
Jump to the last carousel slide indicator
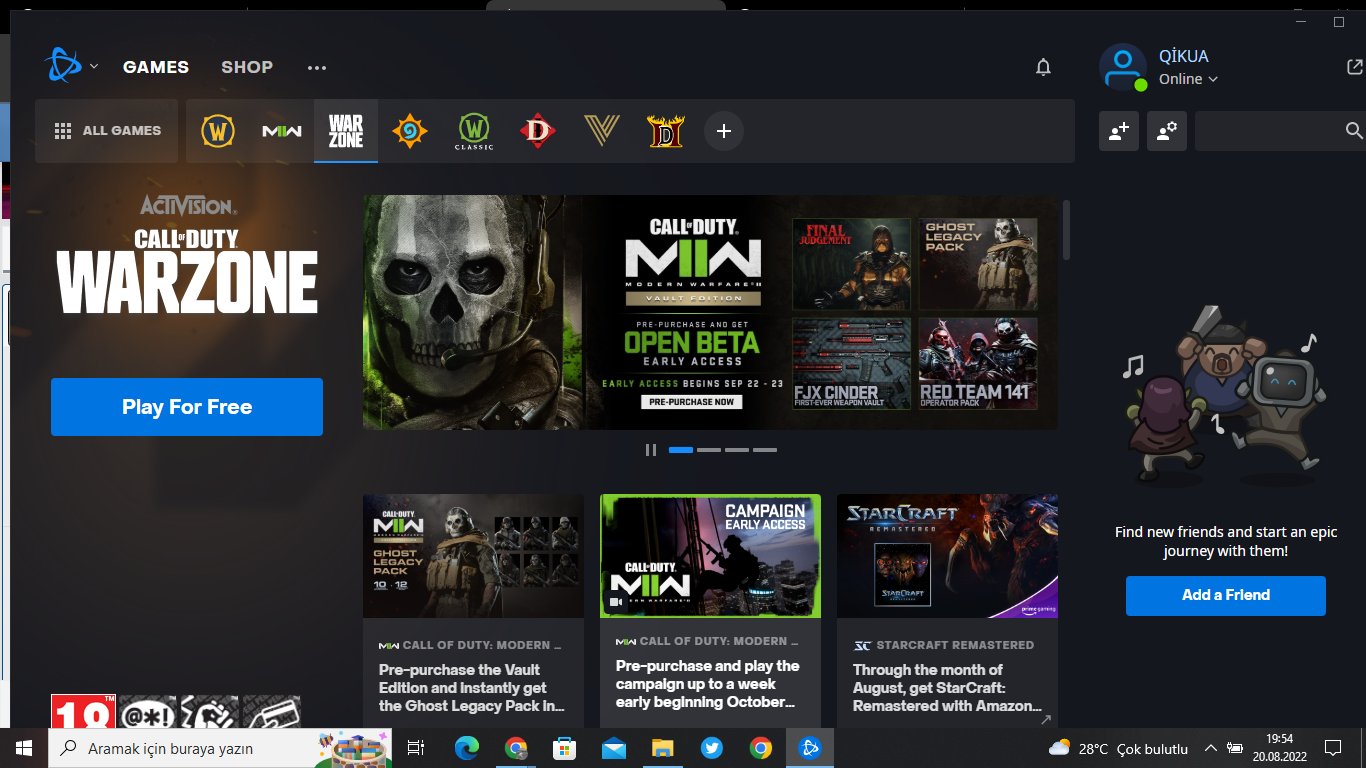[x=765, y=450]
